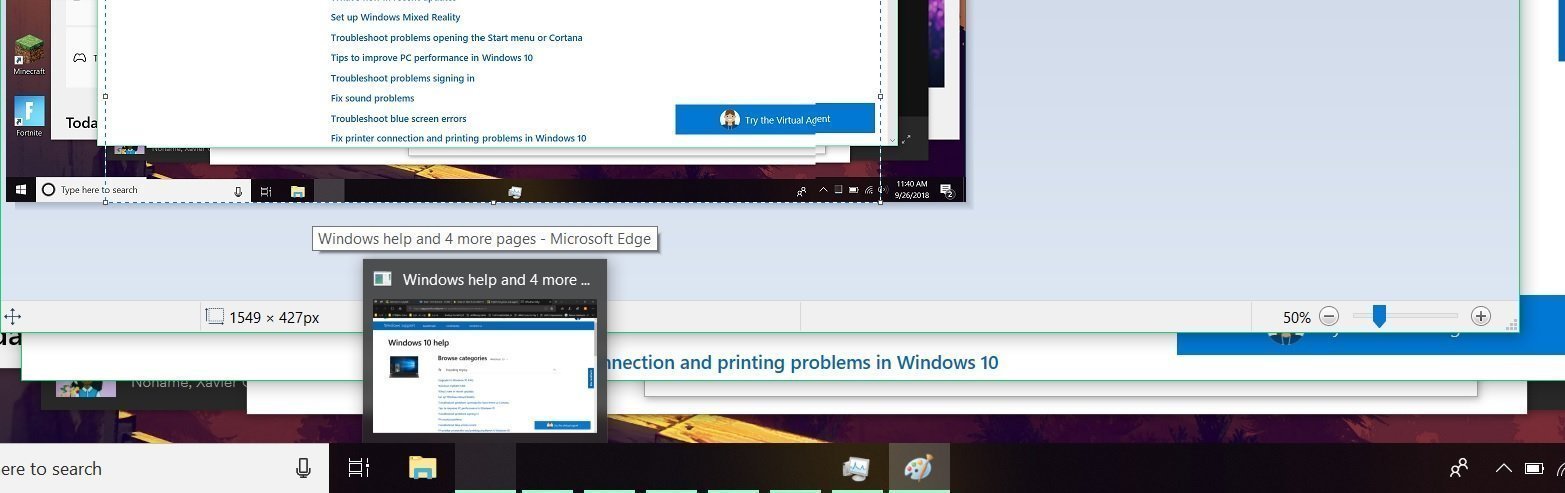Screen dimensions: 1565x493
Task: Zoom out with Paint's minus button
Action: (1329, 317)
